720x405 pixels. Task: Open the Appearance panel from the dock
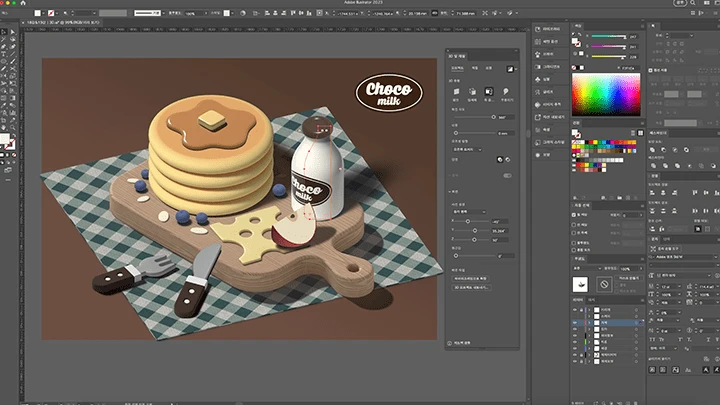(x=549, y=155)
